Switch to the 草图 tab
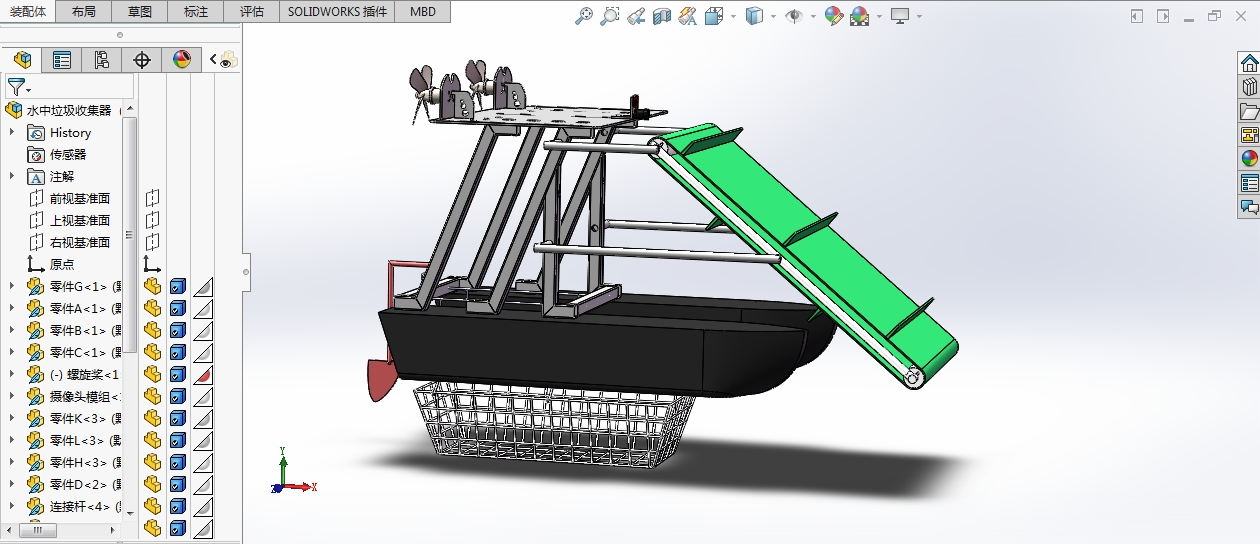The height and width of the screenshot is (544, 1260). [x=140, y=12]
